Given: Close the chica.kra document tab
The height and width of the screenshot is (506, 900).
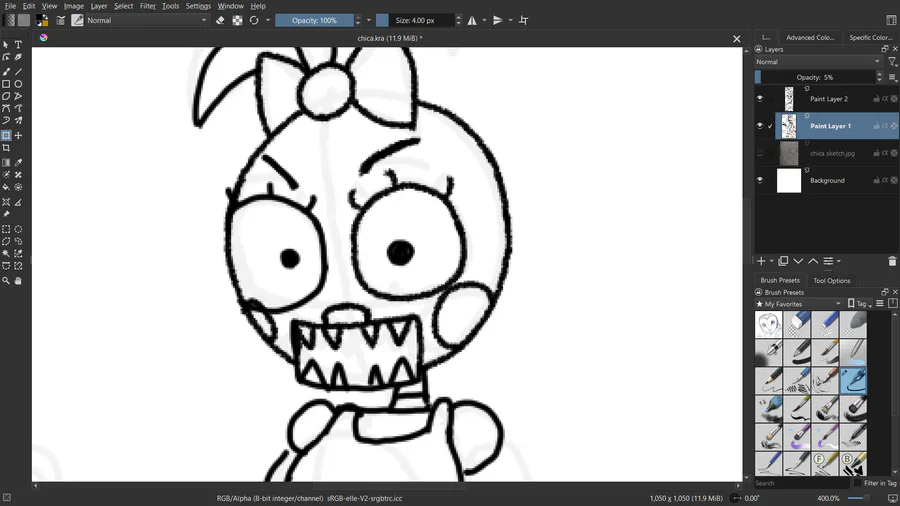Looking at the screenshot, I should pyautogui.click(x=736, y=38).
